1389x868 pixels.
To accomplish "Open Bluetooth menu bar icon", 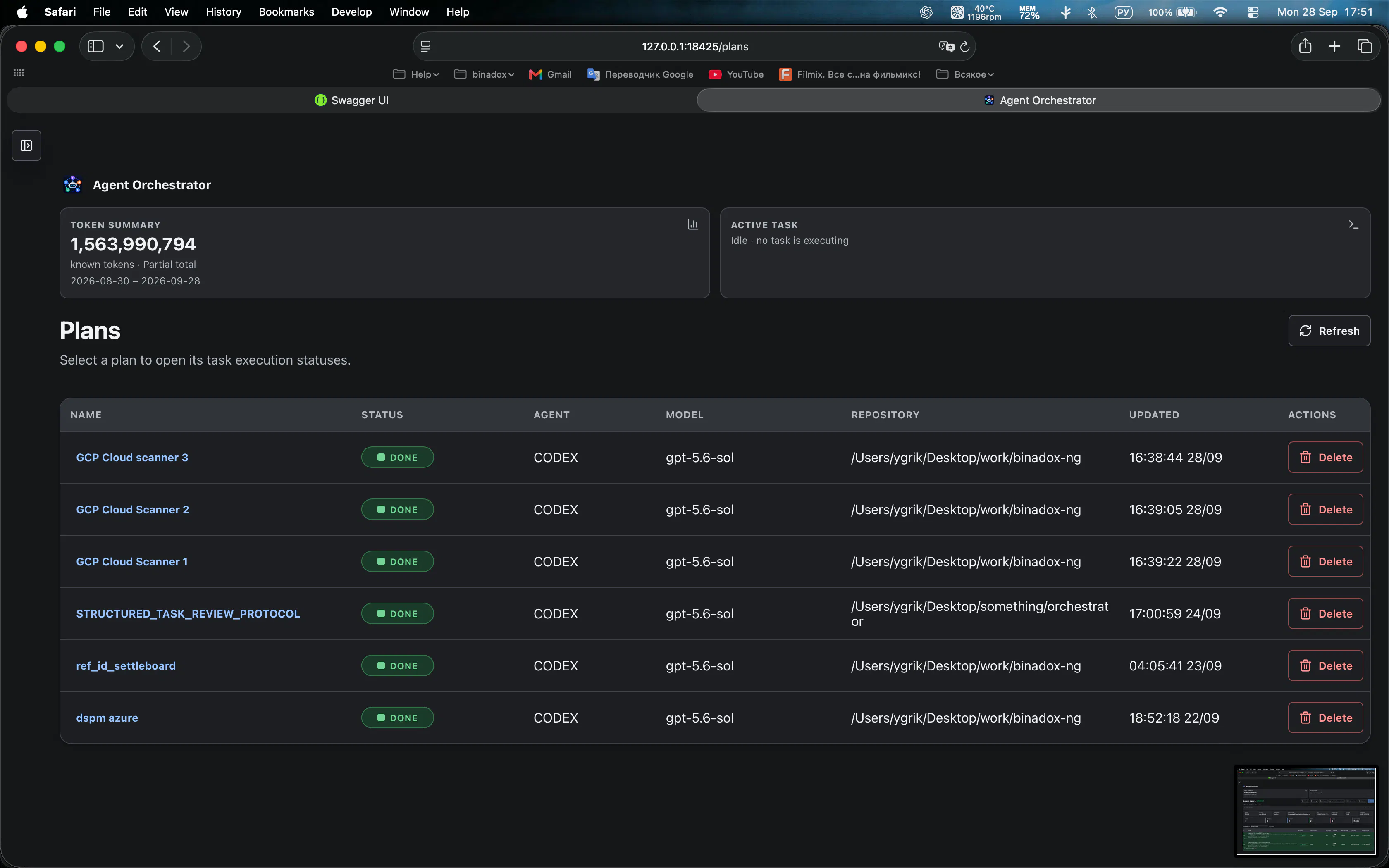I will (1092, 12).
